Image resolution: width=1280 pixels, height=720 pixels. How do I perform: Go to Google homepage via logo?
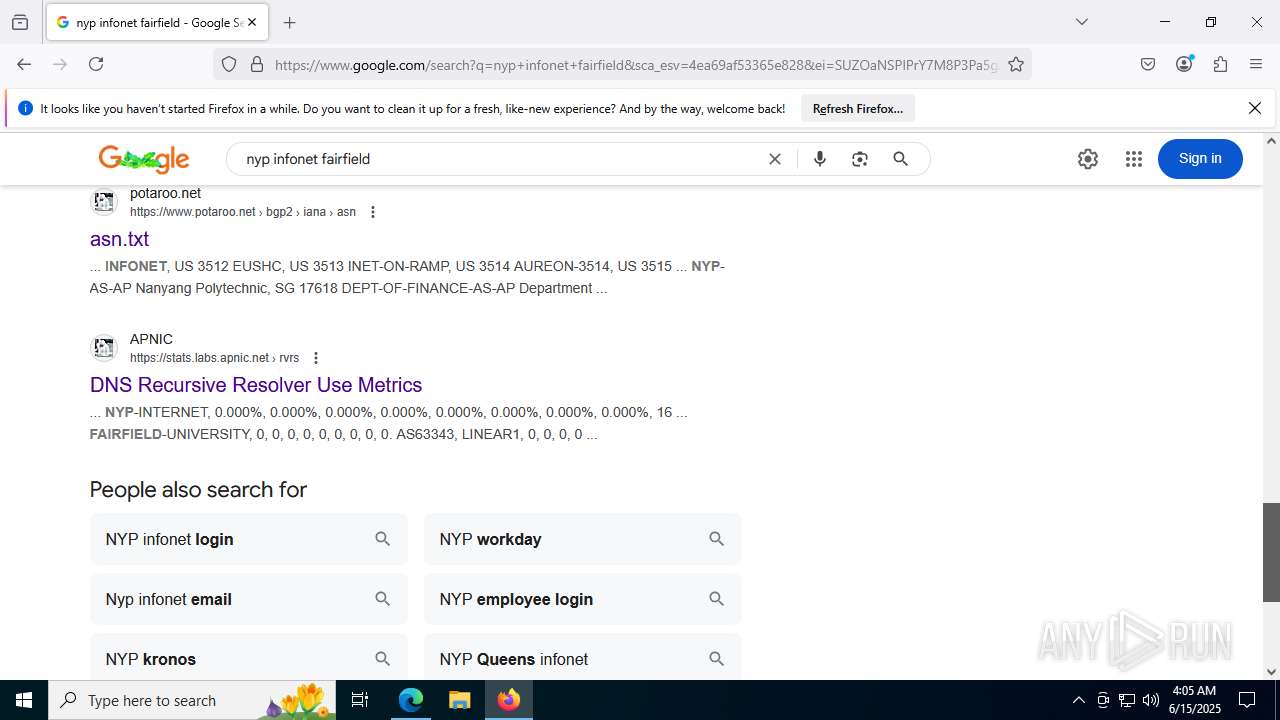144,159
